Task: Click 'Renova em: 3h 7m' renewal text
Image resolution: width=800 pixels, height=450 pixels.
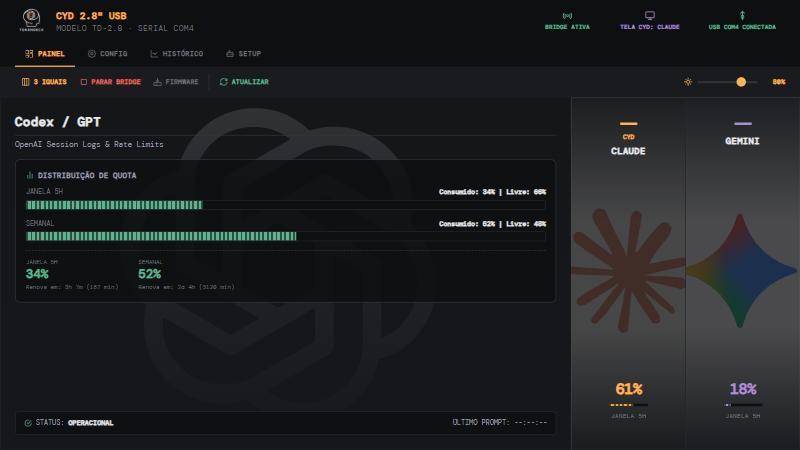Action: [72, 287]
